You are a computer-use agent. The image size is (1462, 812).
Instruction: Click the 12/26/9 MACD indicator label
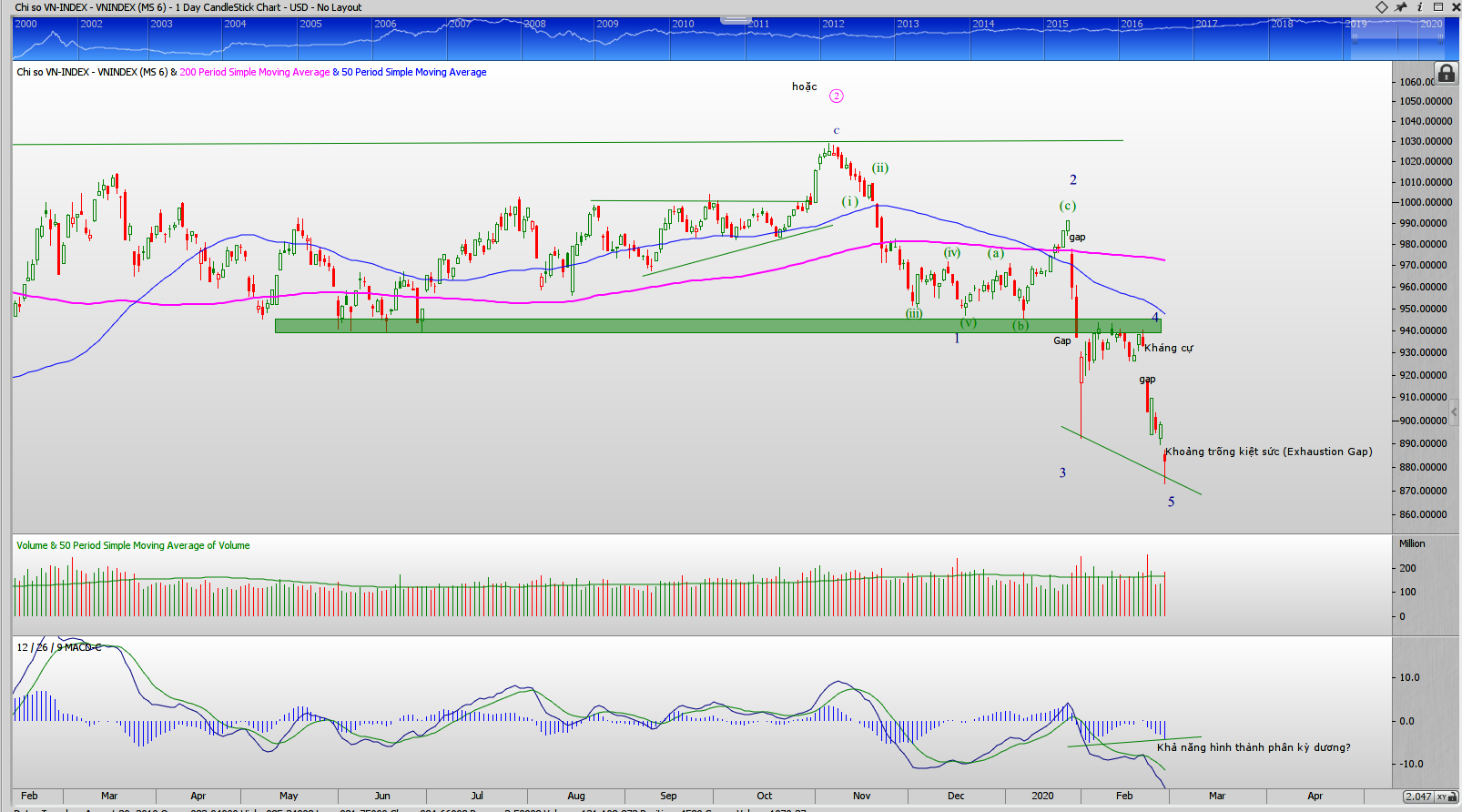click(x=59, y=647)
